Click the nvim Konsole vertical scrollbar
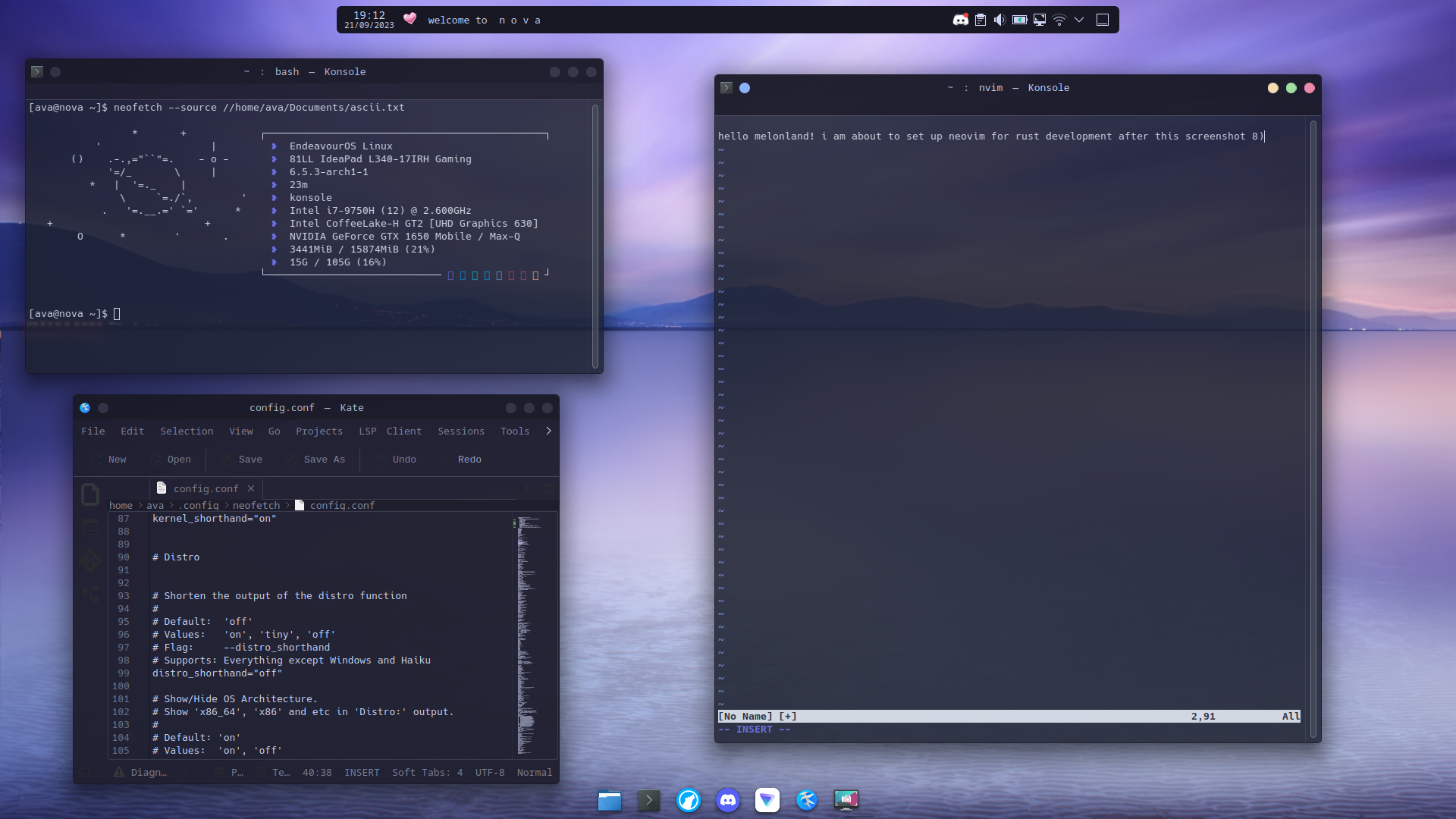 [1313, 428]
